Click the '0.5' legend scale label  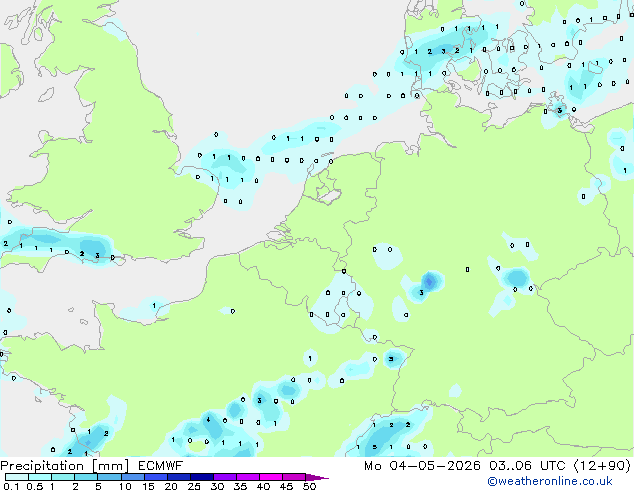pyautogui.click(x=35, y=486)
